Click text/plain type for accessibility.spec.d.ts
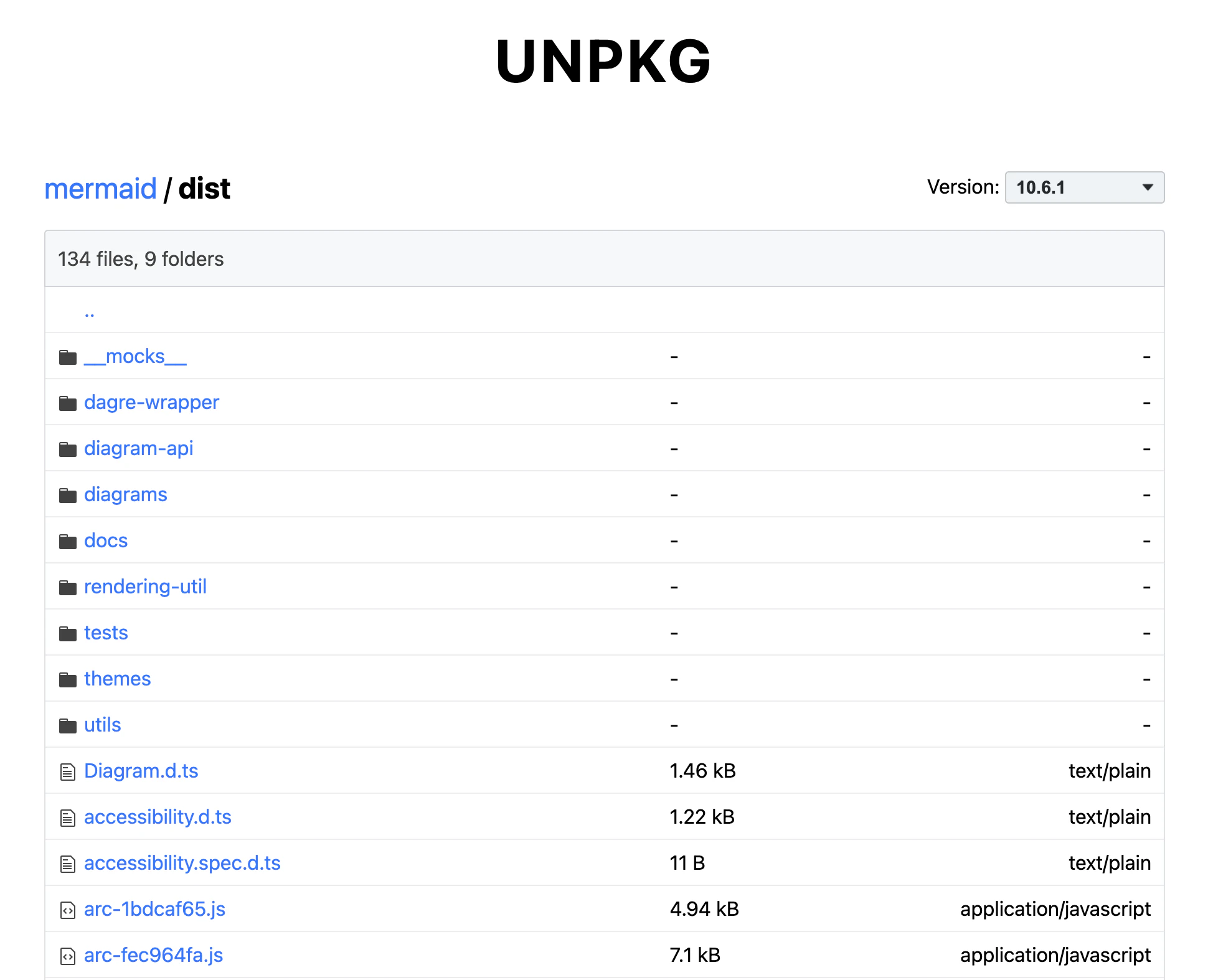Image resolution: width=1208 pixels, height=980 pixels. (x=1110, y=864)
